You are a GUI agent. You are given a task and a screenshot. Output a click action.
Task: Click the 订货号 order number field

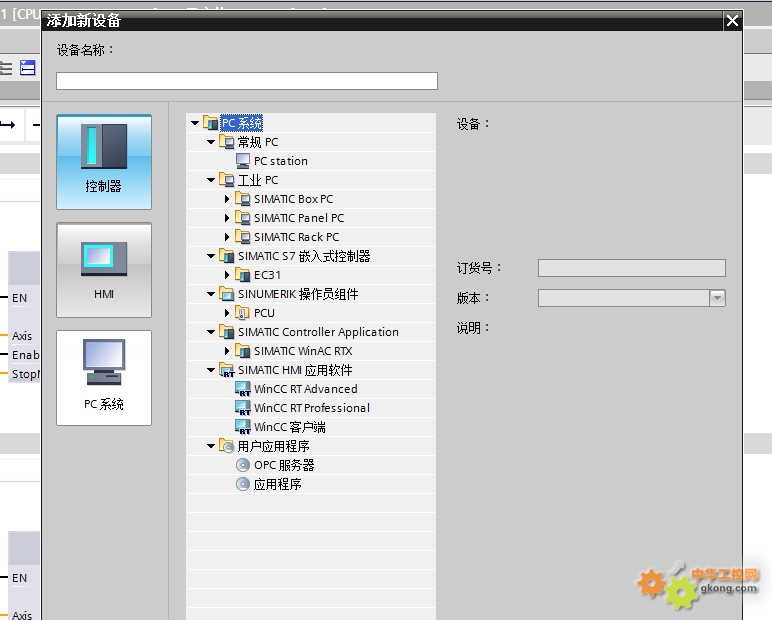(x=632, y=268)
